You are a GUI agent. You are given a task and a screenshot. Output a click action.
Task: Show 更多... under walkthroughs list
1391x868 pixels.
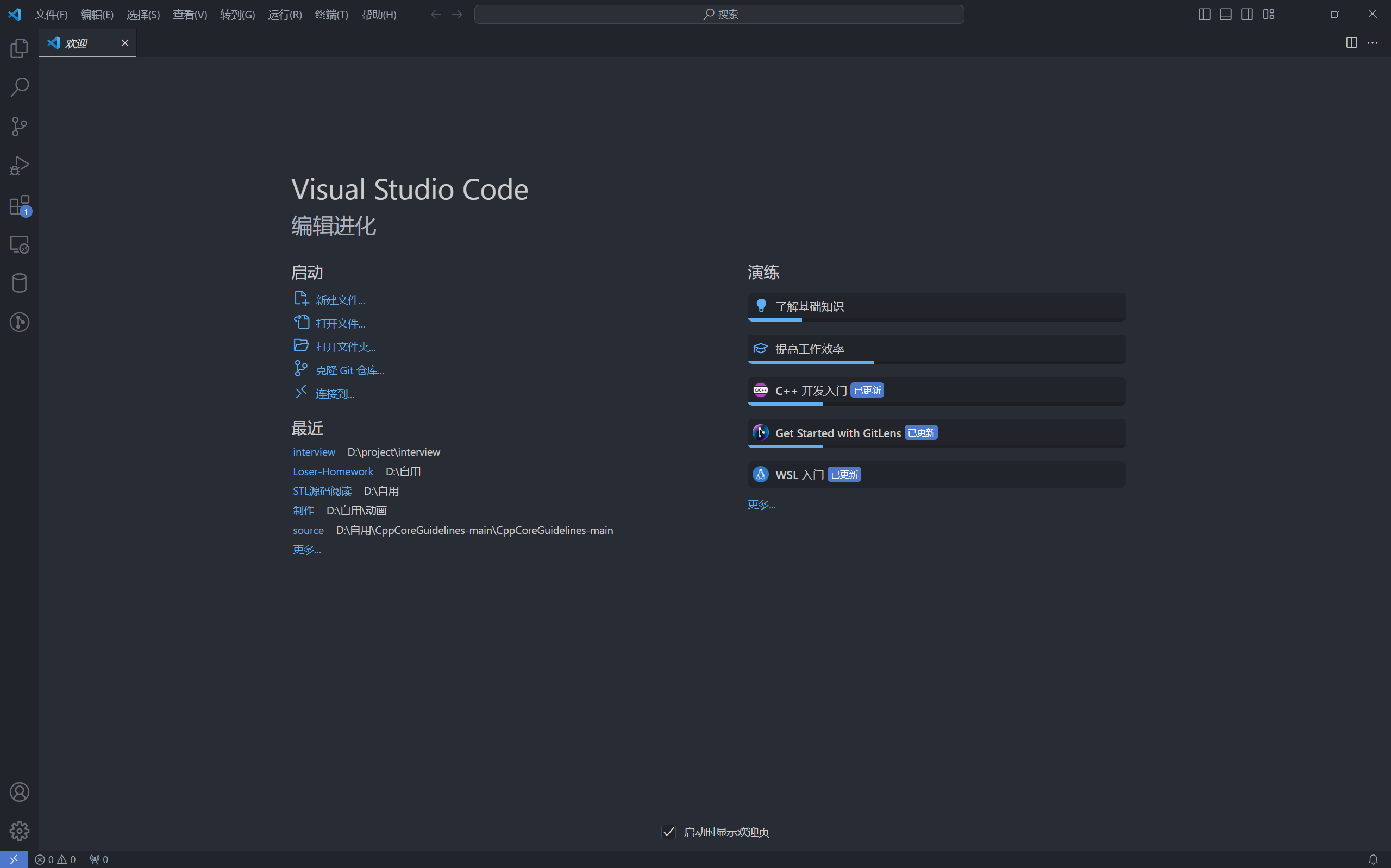(x=761, y=504)
